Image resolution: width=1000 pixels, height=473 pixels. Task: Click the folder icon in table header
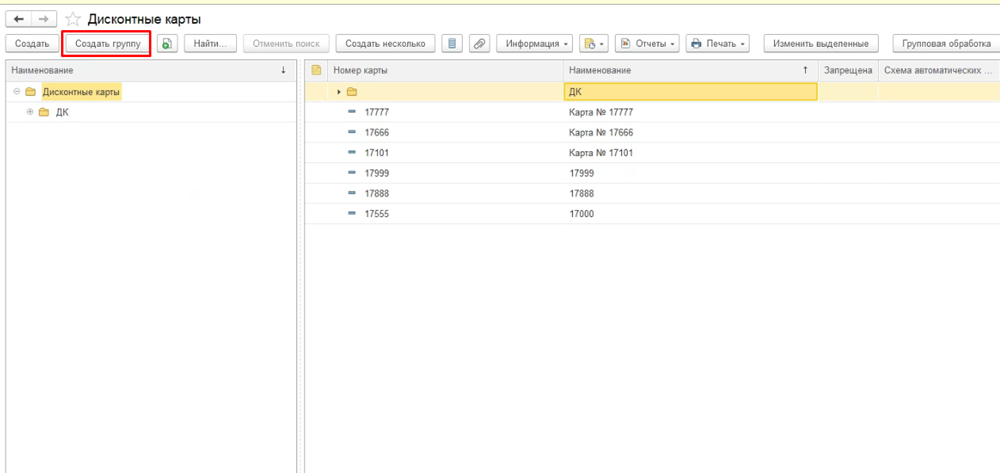[x=316, y=70]
